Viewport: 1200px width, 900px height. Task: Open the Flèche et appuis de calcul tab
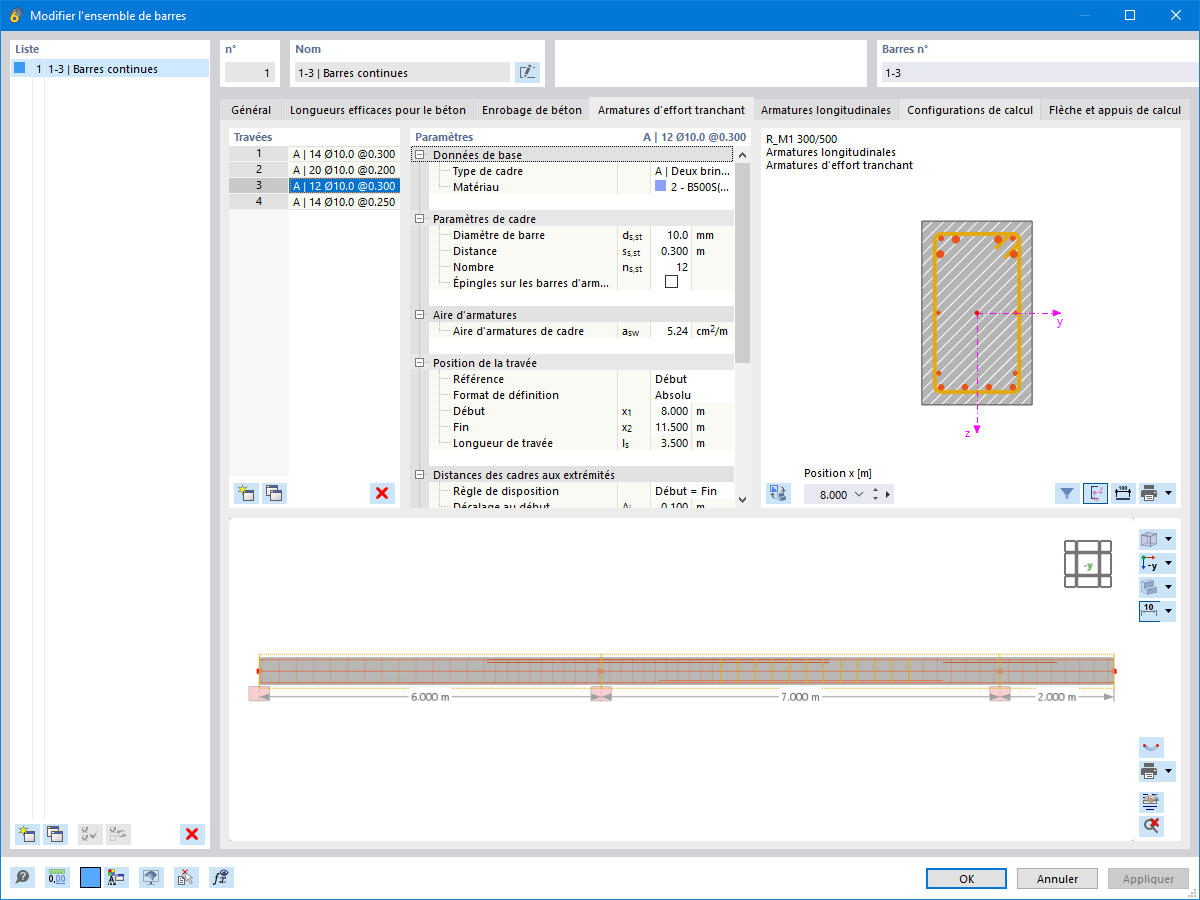click(1115, 110)
